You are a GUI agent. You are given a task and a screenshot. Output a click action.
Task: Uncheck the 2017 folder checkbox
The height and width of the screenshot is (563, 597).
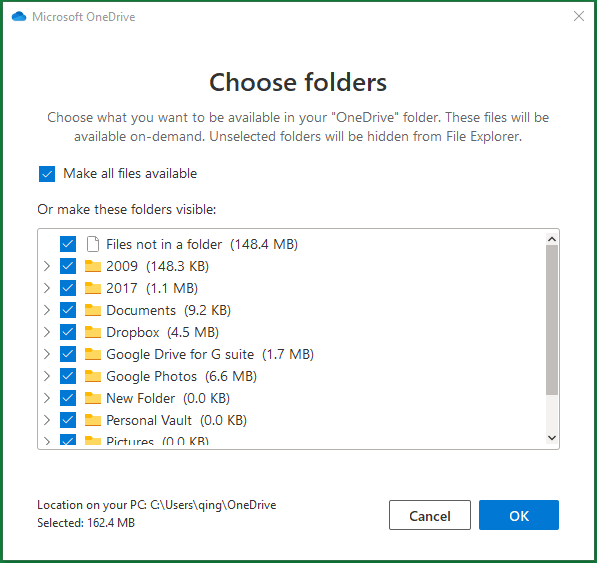pyautogui.click(x=68, y=288)
